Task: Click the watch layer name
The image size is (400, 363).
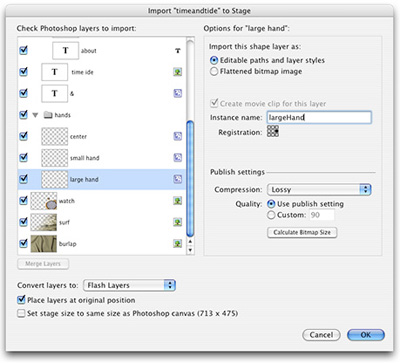Action: click(67, 201)
